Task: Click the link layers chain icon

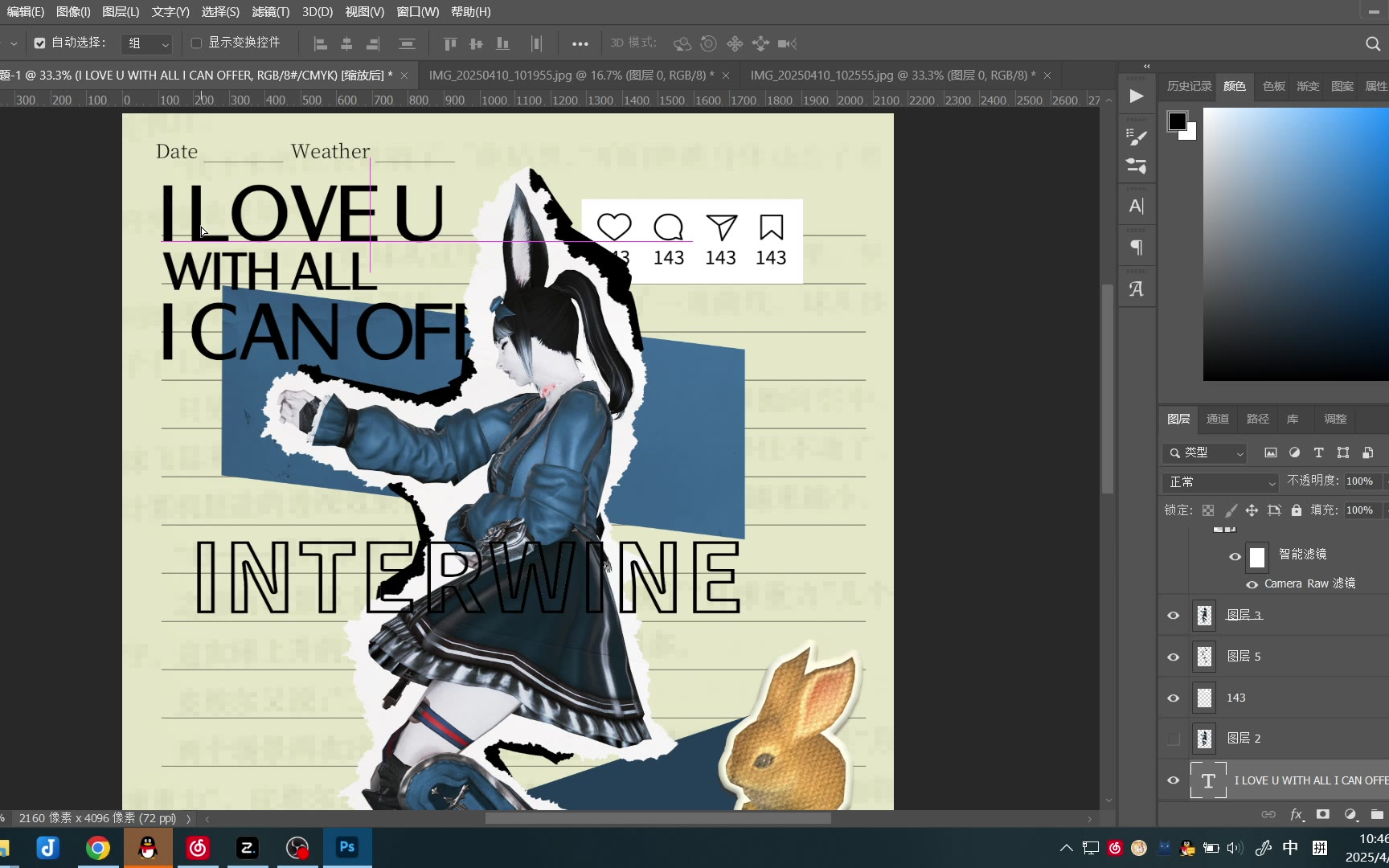Action: coord(1268,814)
